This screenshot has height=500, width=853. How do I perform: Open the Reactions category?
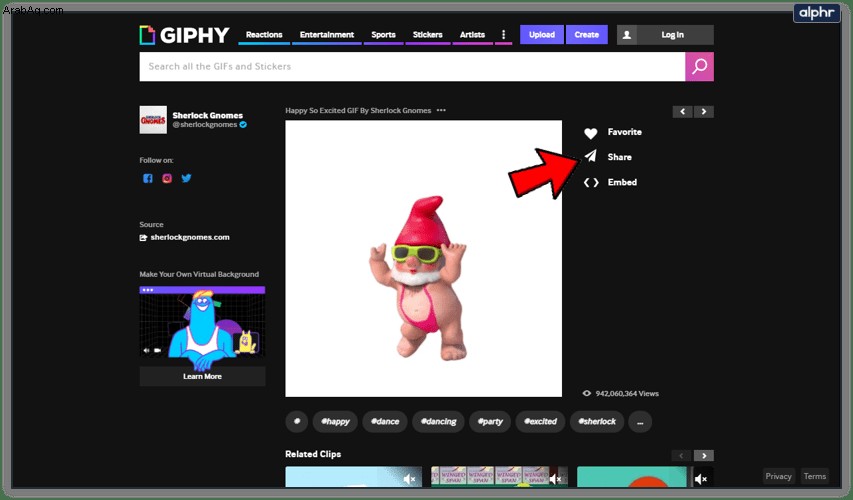pos(264,35)
